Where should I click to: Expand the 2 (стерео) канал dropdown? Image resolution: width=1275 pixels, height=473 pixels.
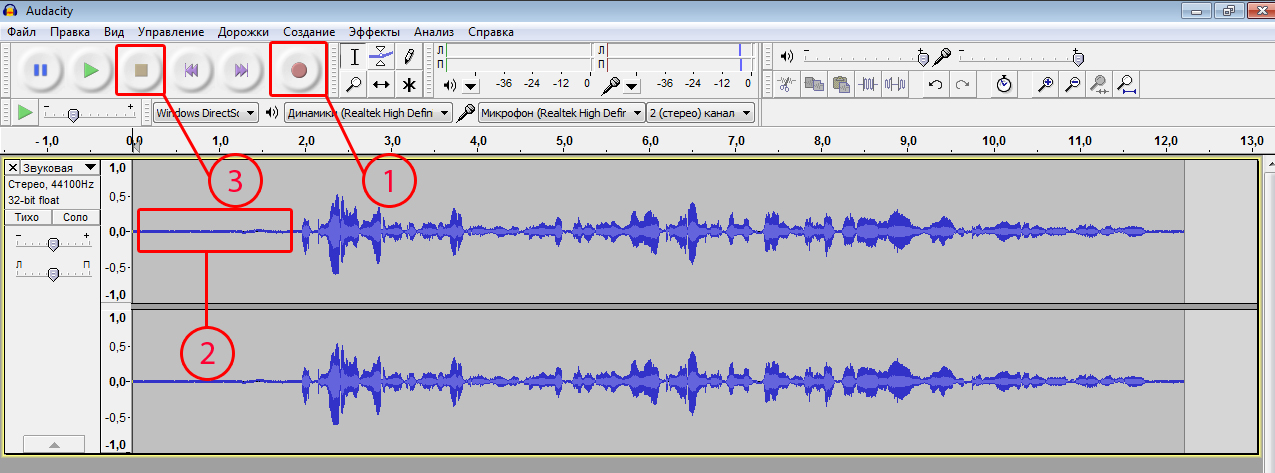[700, 113]
